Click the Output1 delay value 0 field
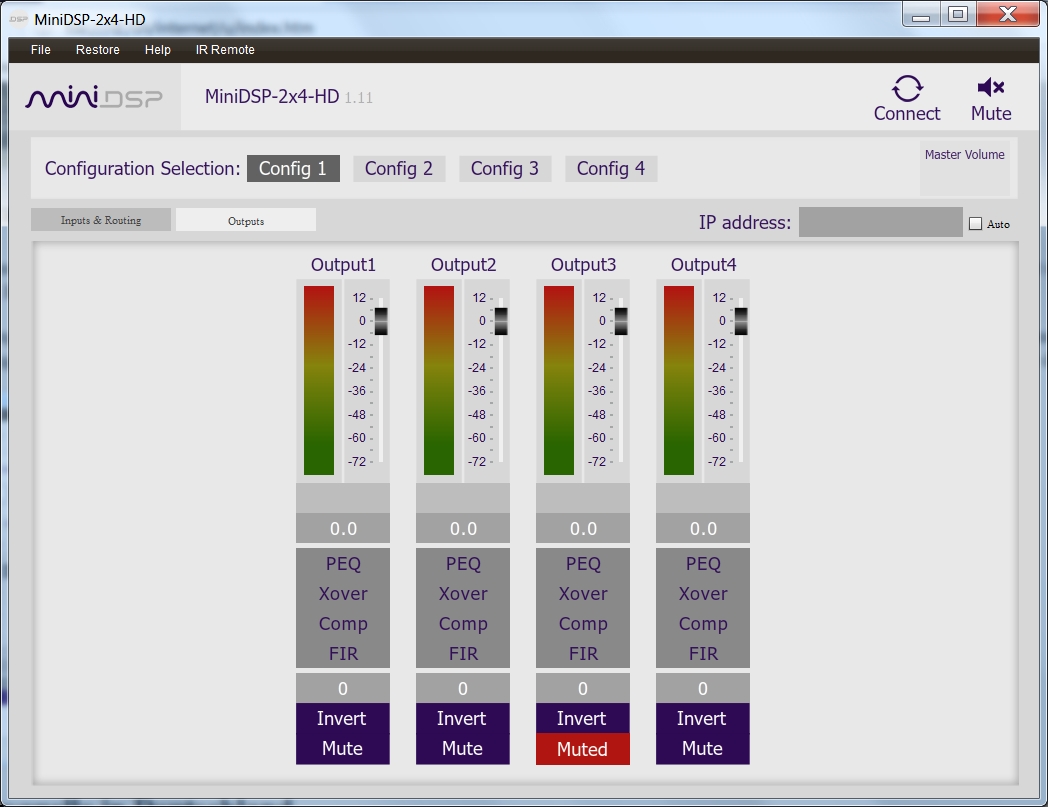 pyautogui.click(x=343, y=689)
